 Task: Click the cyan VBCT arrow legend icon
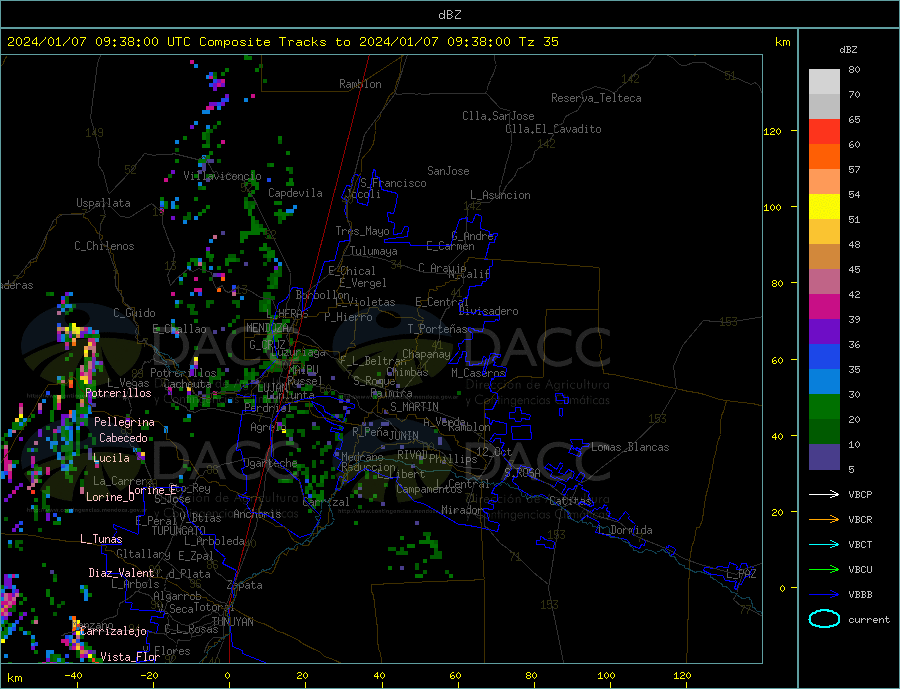pyautogui.click(x=824, y=544)
